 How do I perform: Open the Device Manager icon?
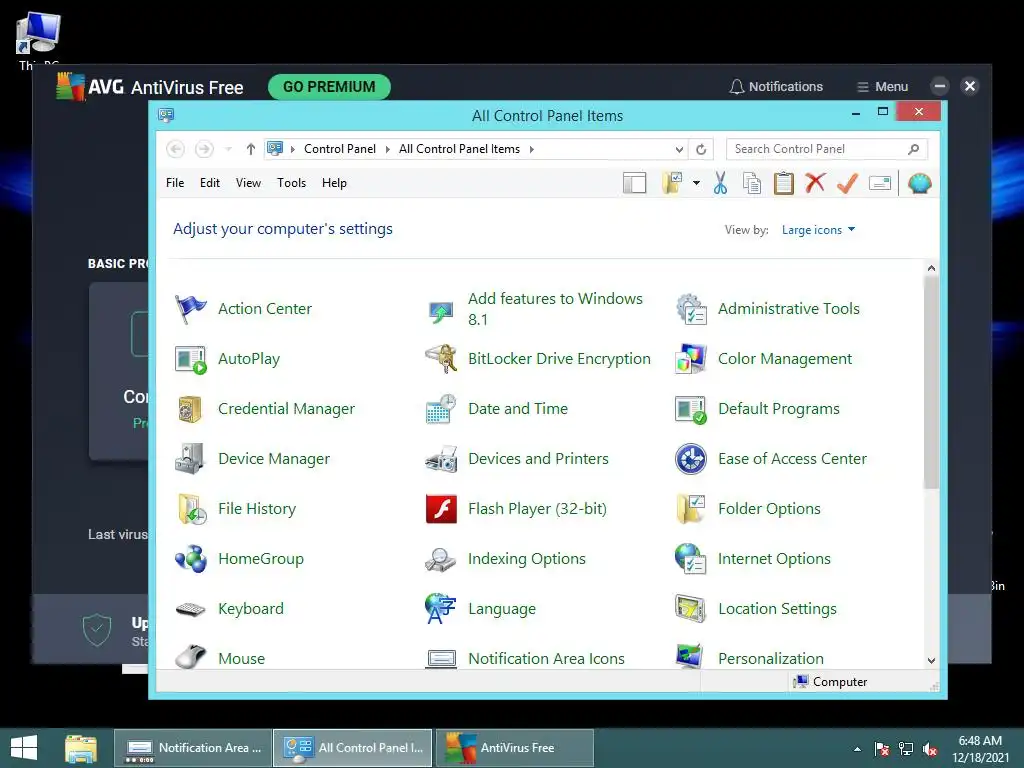190,459
